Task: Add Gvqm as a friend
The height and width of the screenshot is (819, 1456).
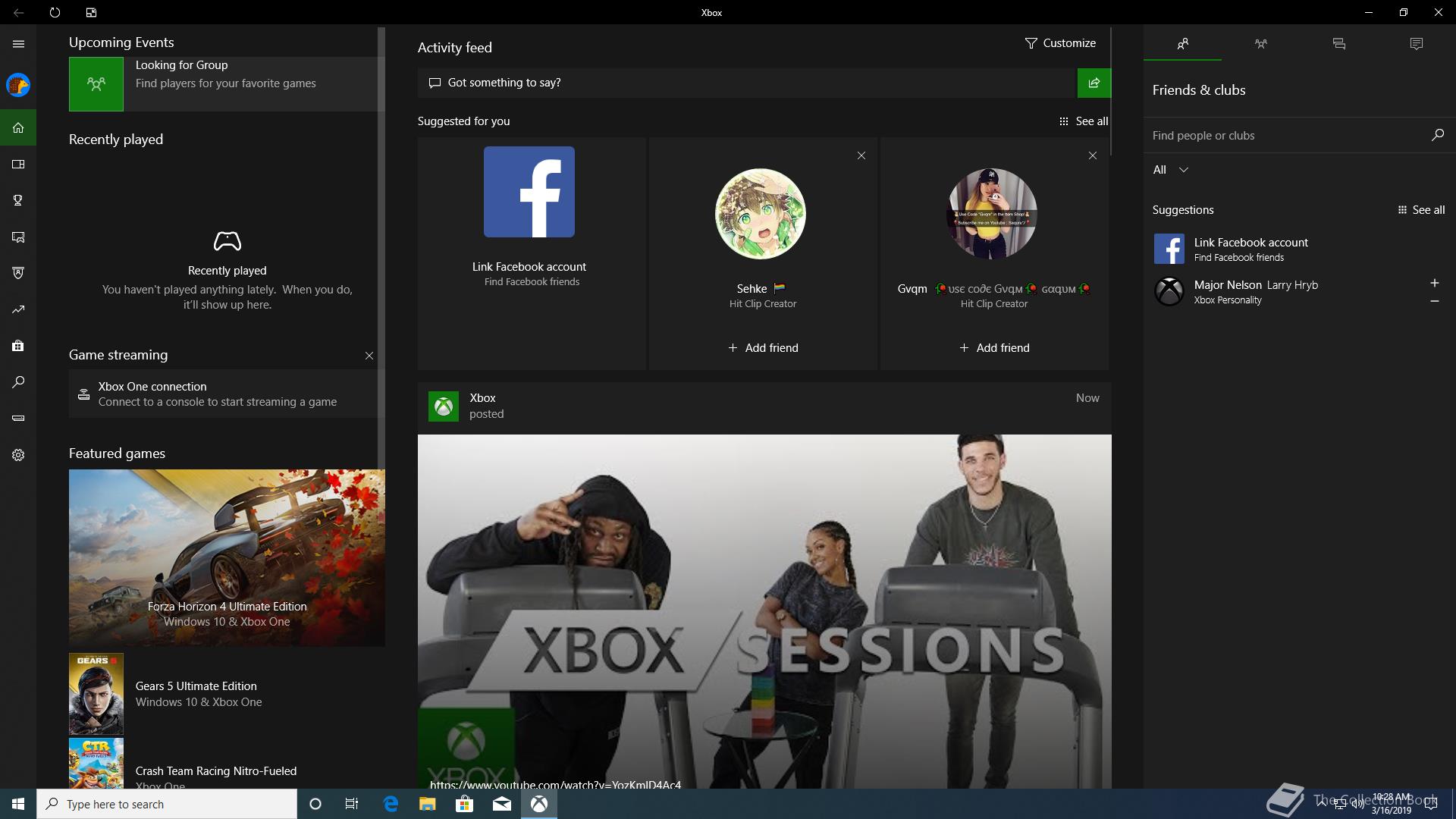Action: point(994,348)
